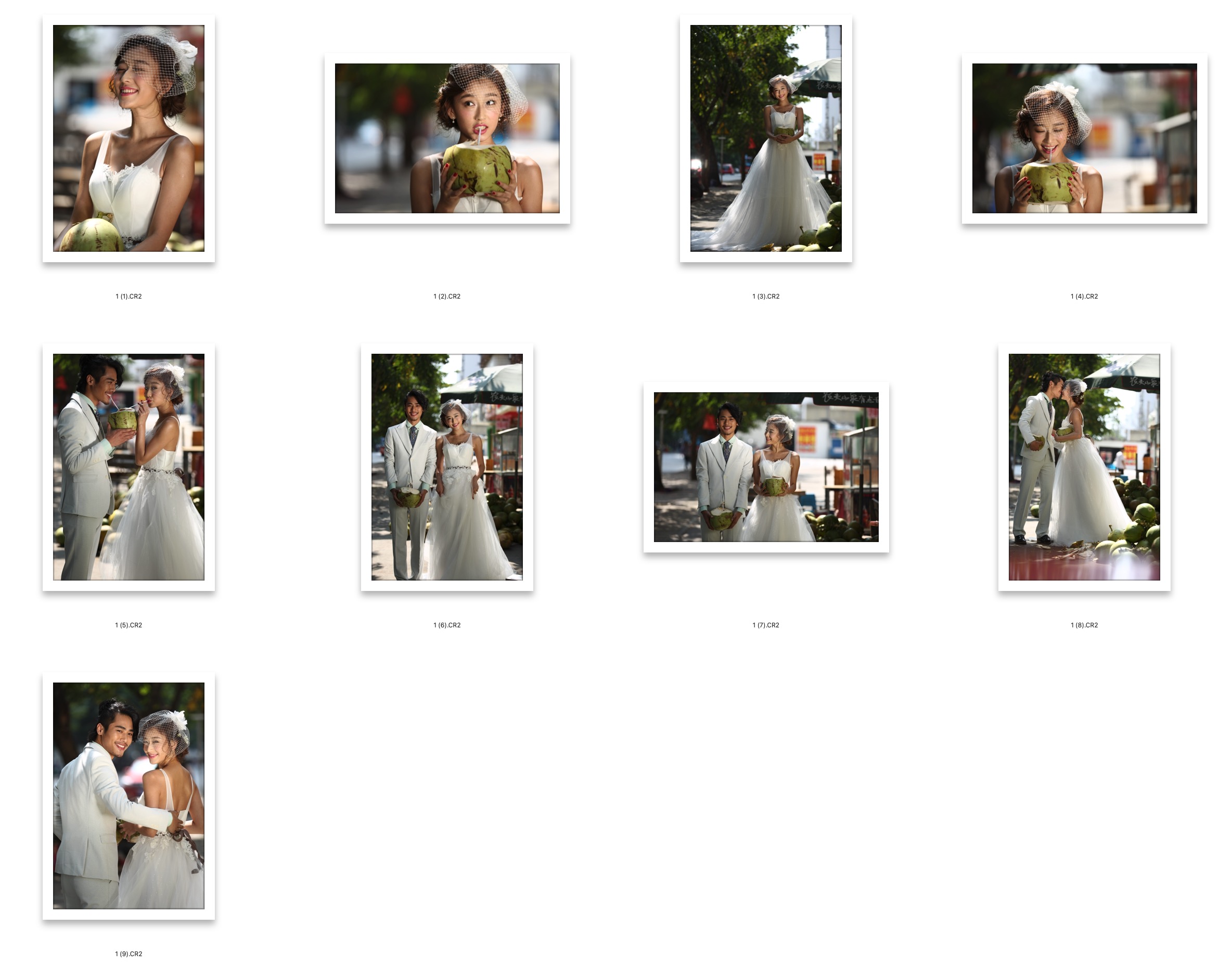1232x965 pixels.
Task: Click the filename label 1 (5).CR2
Action: (129, 625)
